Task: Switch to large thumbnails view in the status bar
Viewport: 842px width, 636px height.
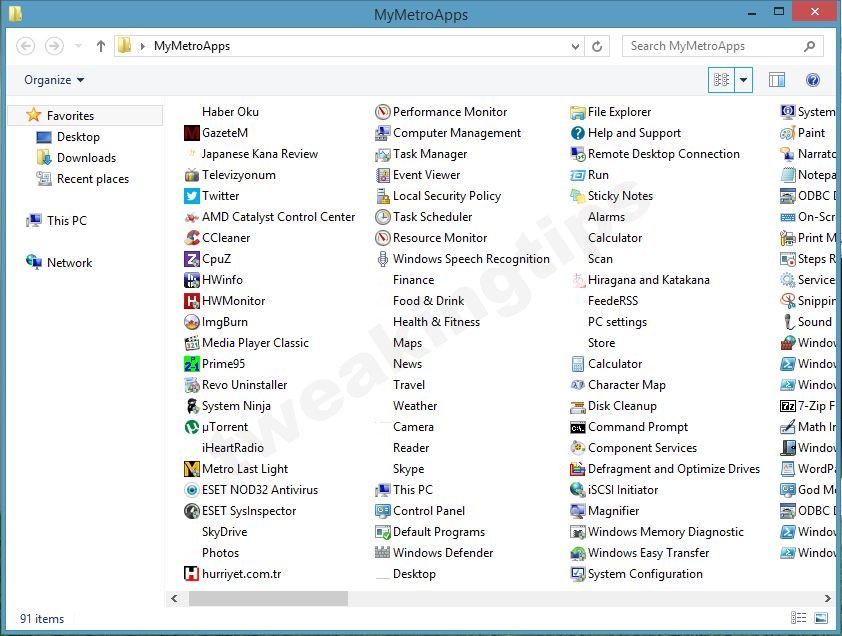Action: [821, 618]
